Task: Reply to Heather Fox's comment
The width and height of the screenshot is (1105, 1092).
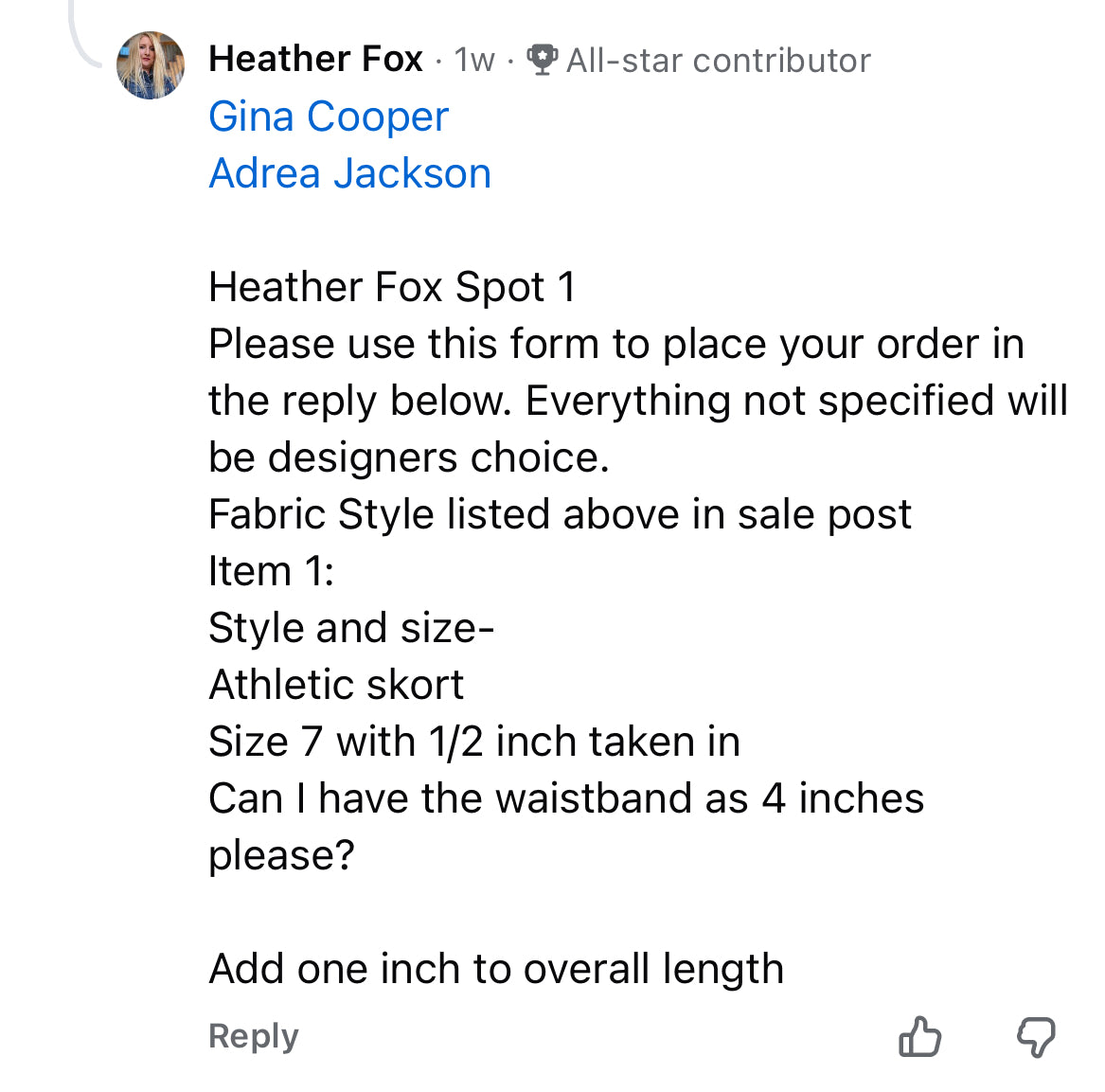Action: tap(253, 1036)
